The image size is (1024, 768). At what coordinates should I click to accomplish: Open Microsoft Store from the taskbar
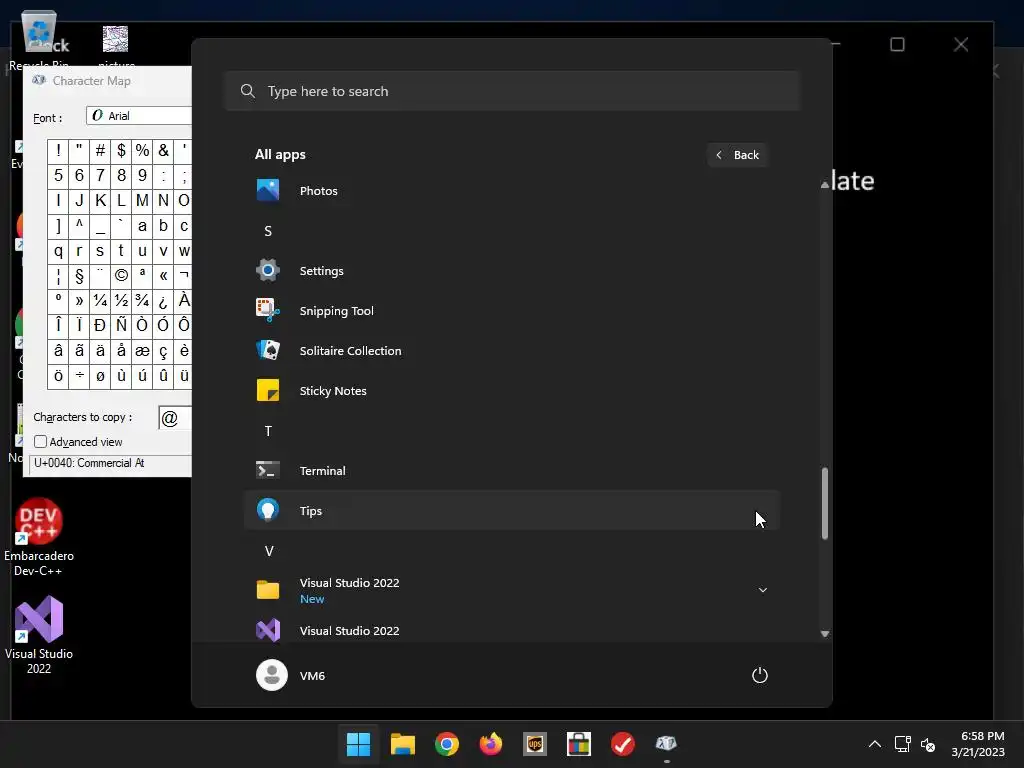(x=579, y=744)
